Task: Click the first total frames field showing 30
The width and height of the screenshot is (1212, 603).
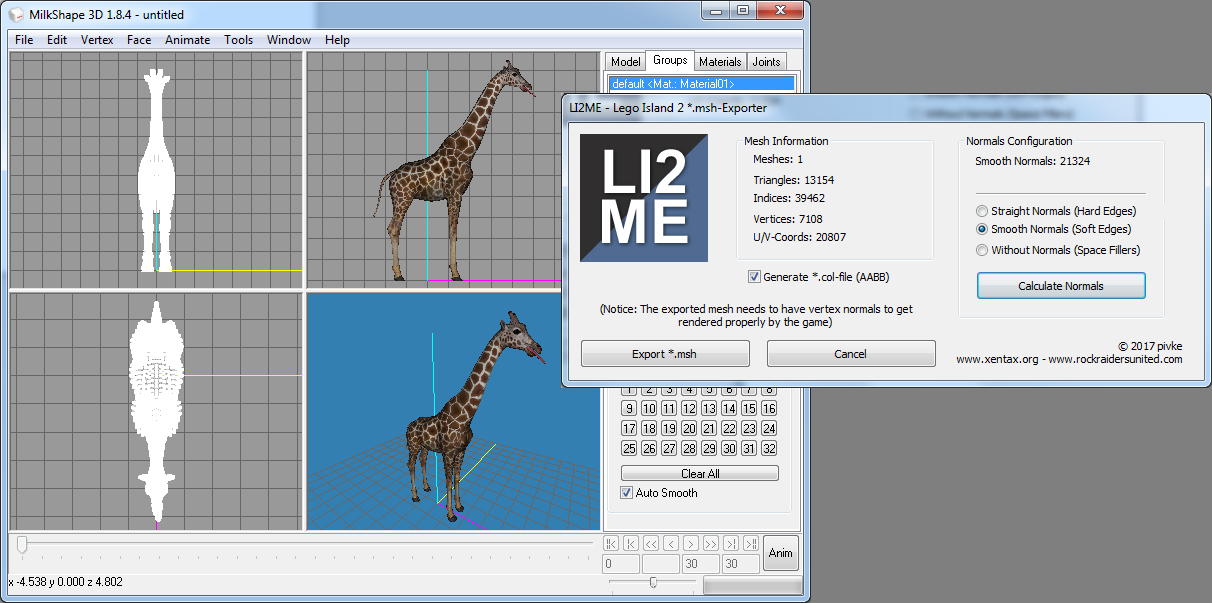Action: click(x=701, y=564)
